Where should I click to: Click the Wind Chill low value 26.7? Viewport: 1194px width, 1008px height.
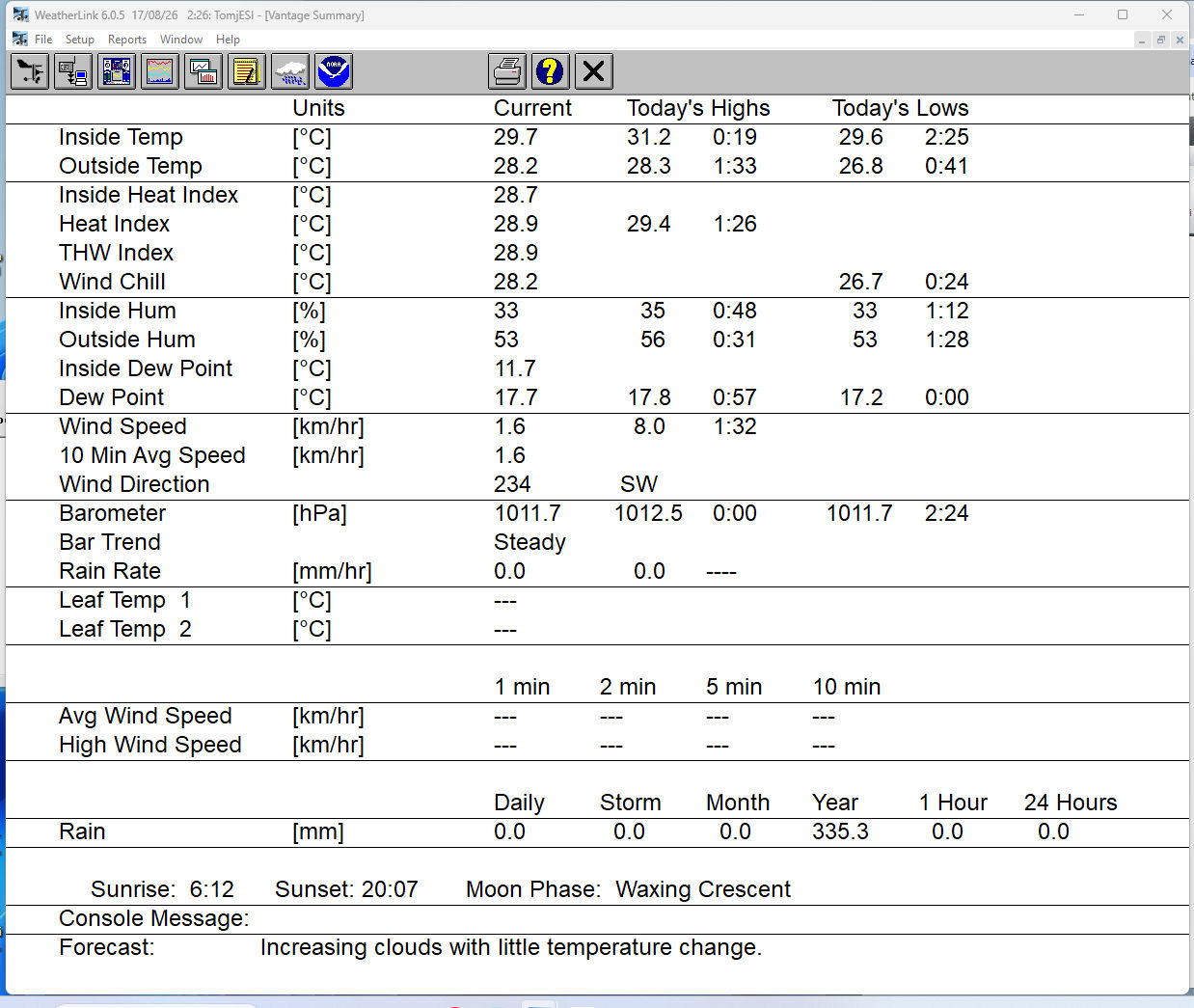tap(861, 282)
